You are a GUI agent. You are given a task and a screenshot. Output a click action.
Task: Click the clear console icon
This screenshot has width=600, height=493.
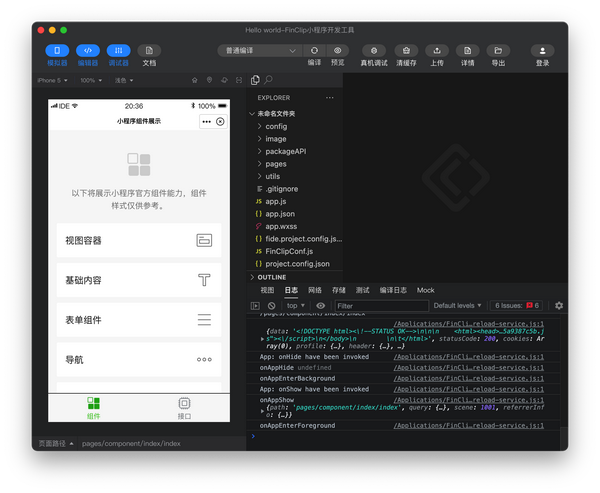tap(271, 306)
